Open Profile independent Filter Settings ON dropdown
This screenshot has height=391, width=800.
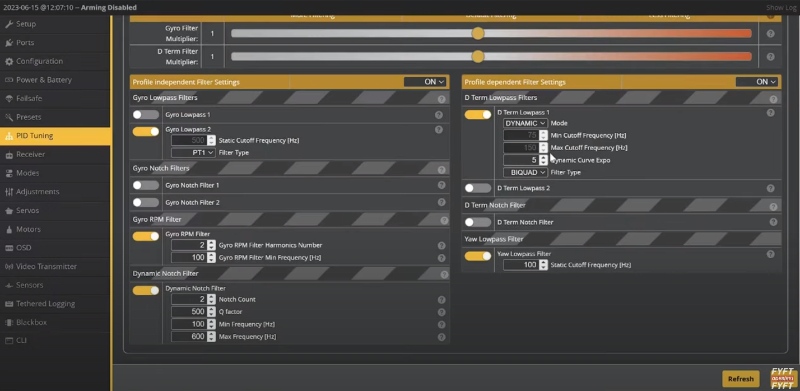[425, 82]
